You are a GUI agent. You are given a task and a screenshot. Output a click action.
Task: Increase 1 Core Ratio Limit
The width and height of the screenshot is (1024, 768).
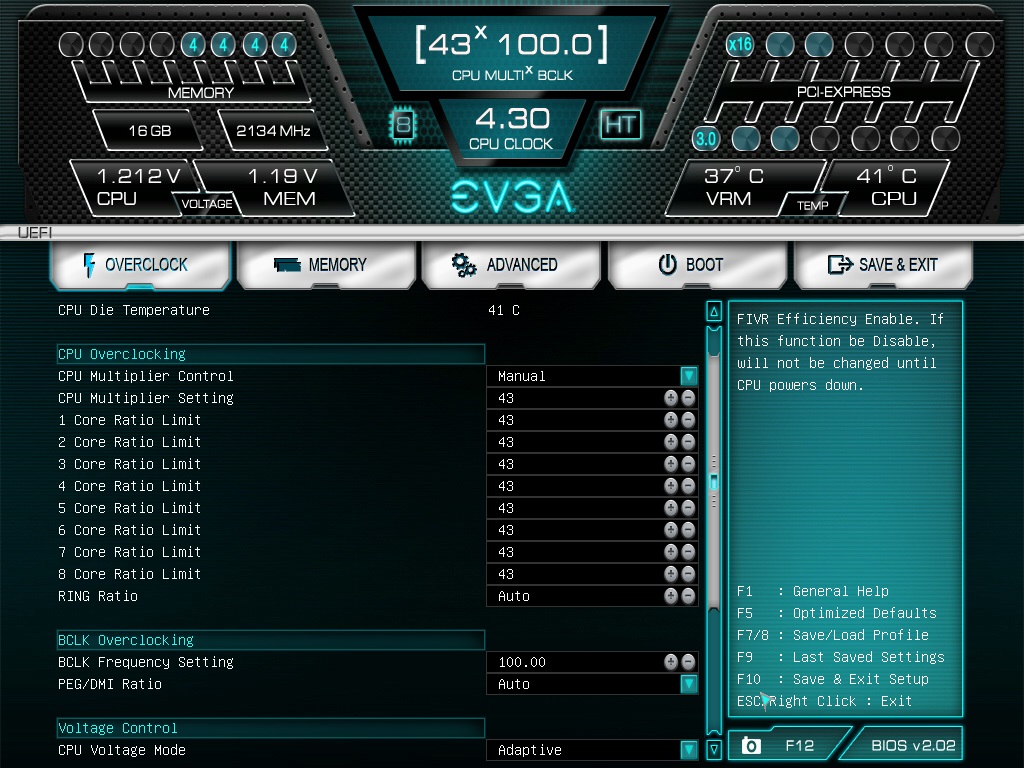[x=671, y=420]
